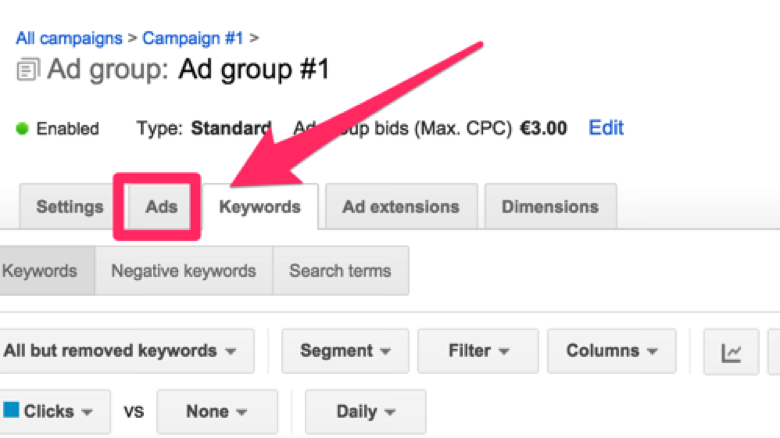
Task: Open the Segment dropdown
Action: click(x=345, y=351)
